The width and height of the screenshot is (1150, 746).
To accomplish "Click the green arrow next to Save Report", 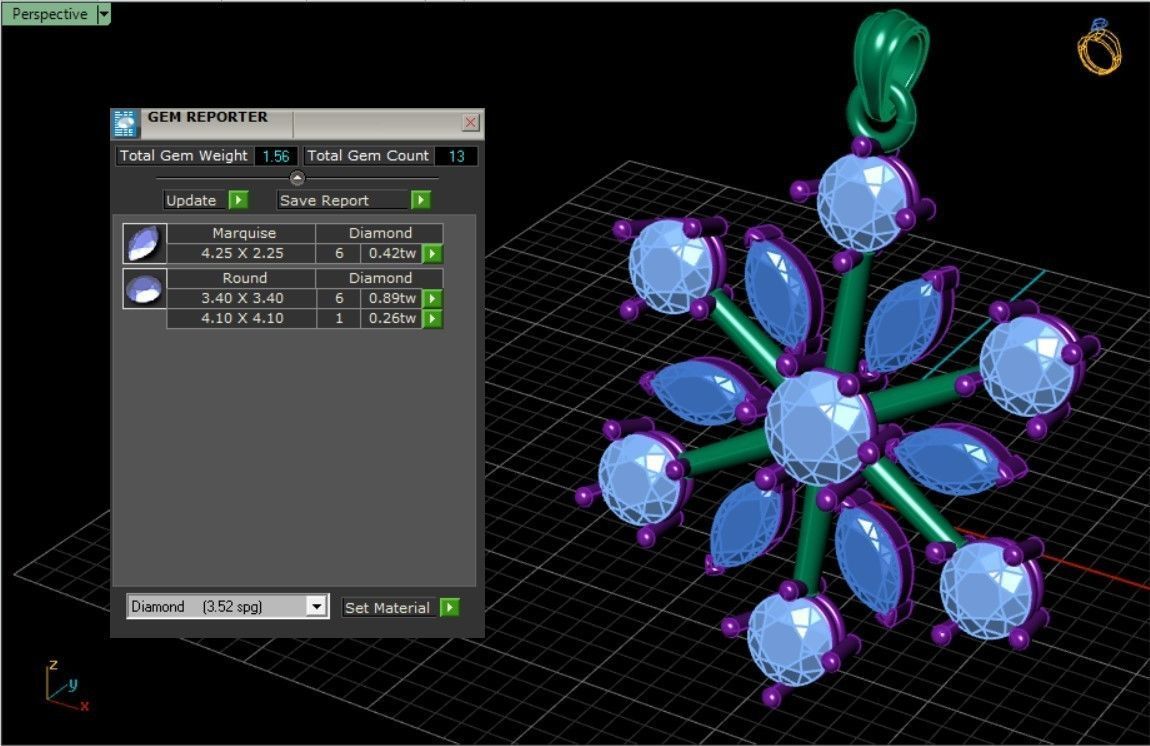I will [x=420, y=200].
